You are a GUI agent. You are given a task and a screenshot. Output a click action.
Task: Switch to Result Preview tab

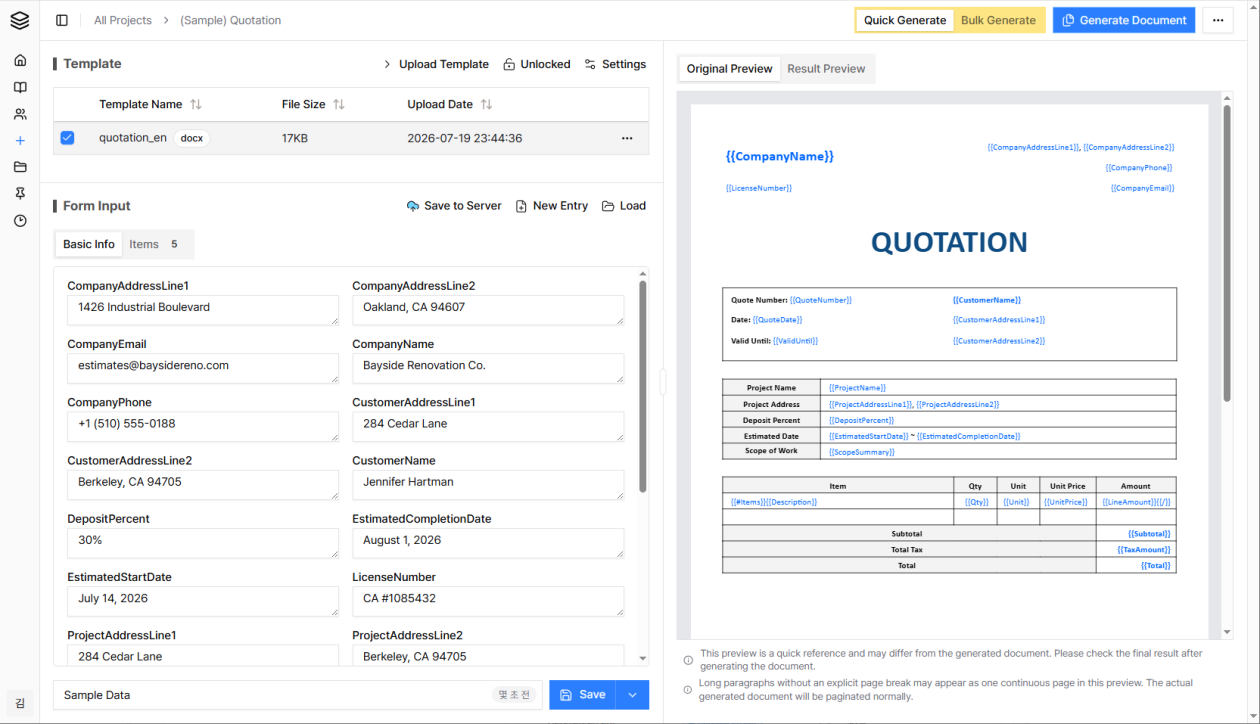[826, 69]
